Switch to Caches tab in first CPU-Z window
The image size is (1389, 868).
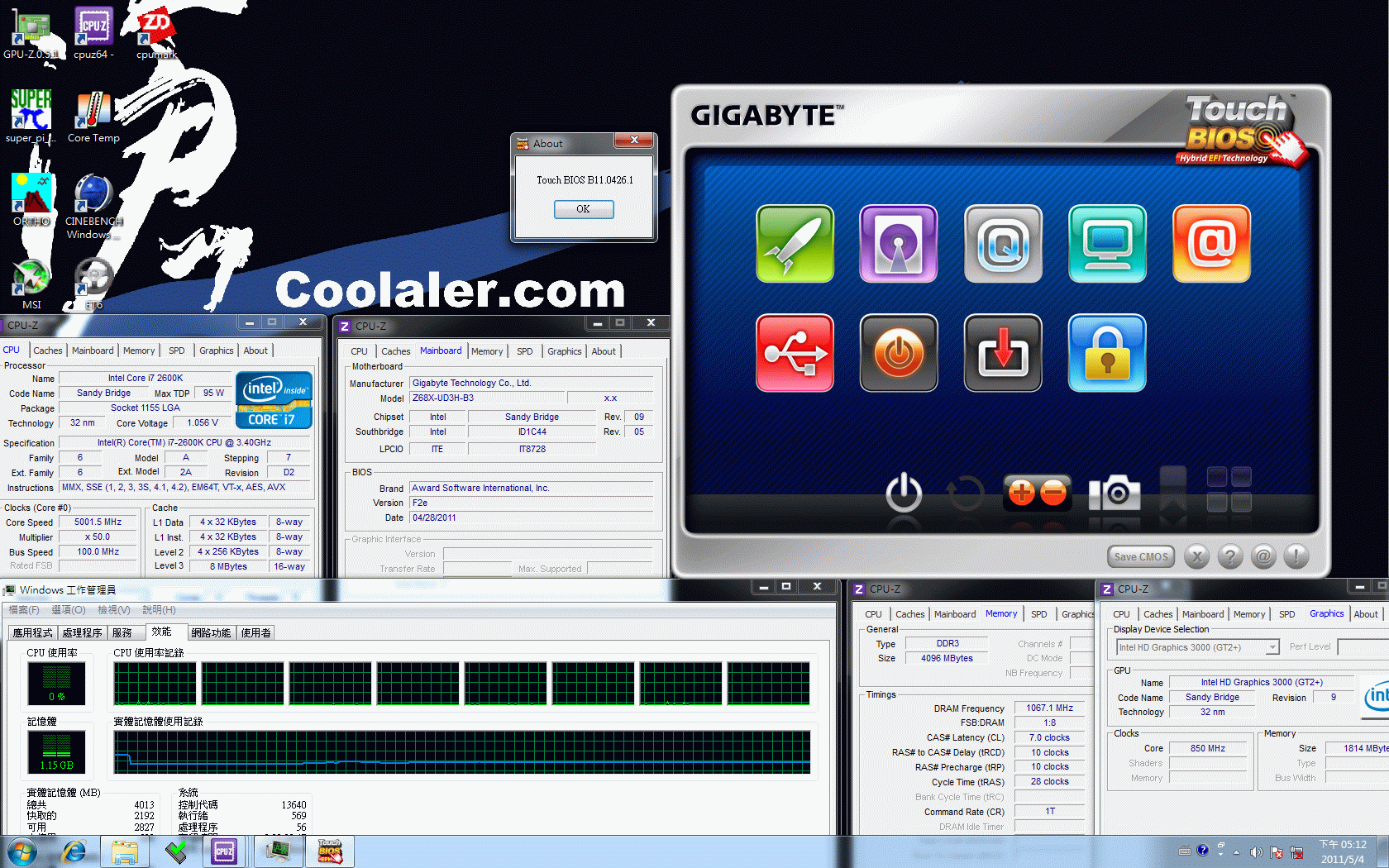point(48,351)
